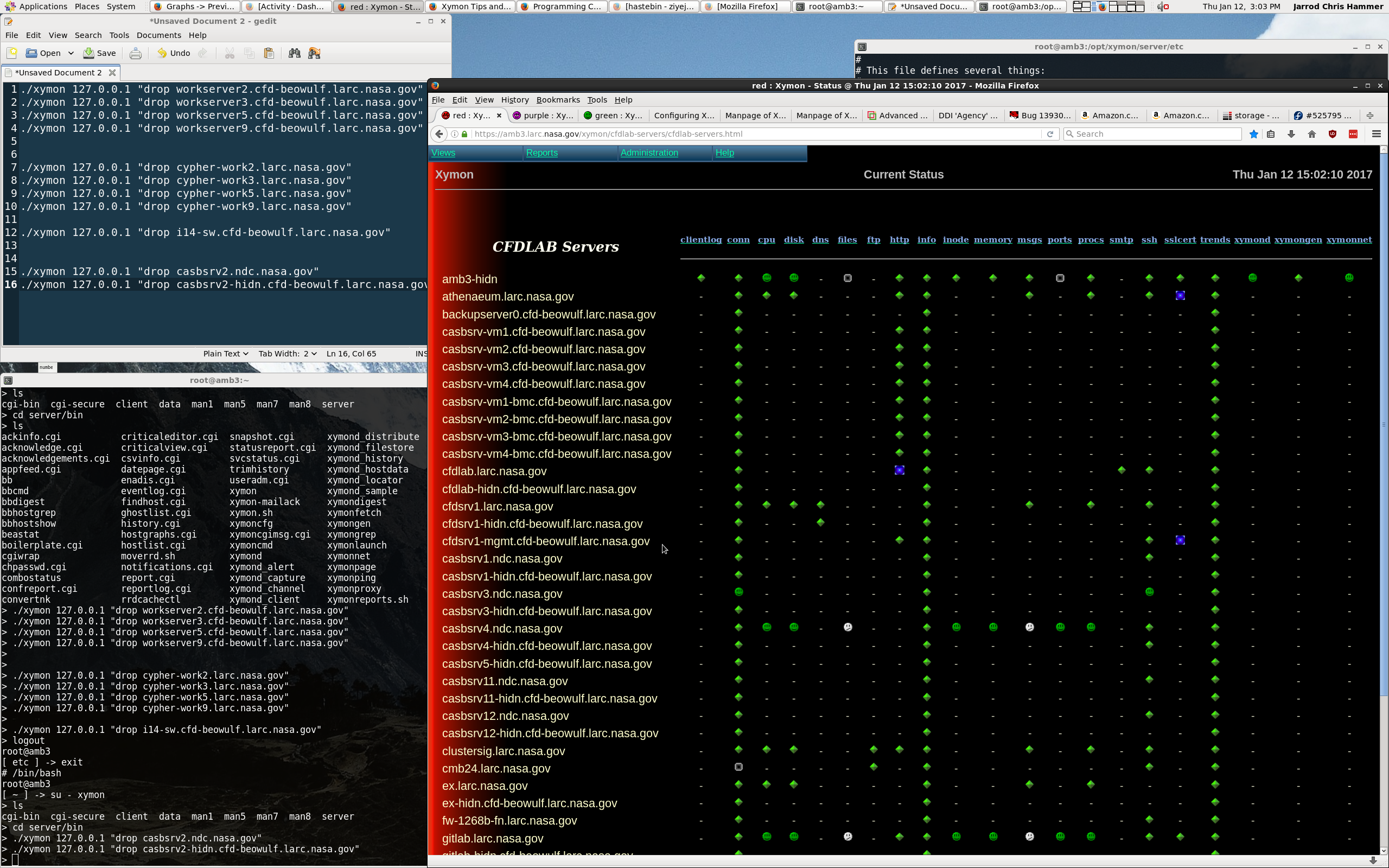The height and width of the screenshot is (868, 1389).
Task: Go to the Firefox home page
Action: tap(1311, 135)
